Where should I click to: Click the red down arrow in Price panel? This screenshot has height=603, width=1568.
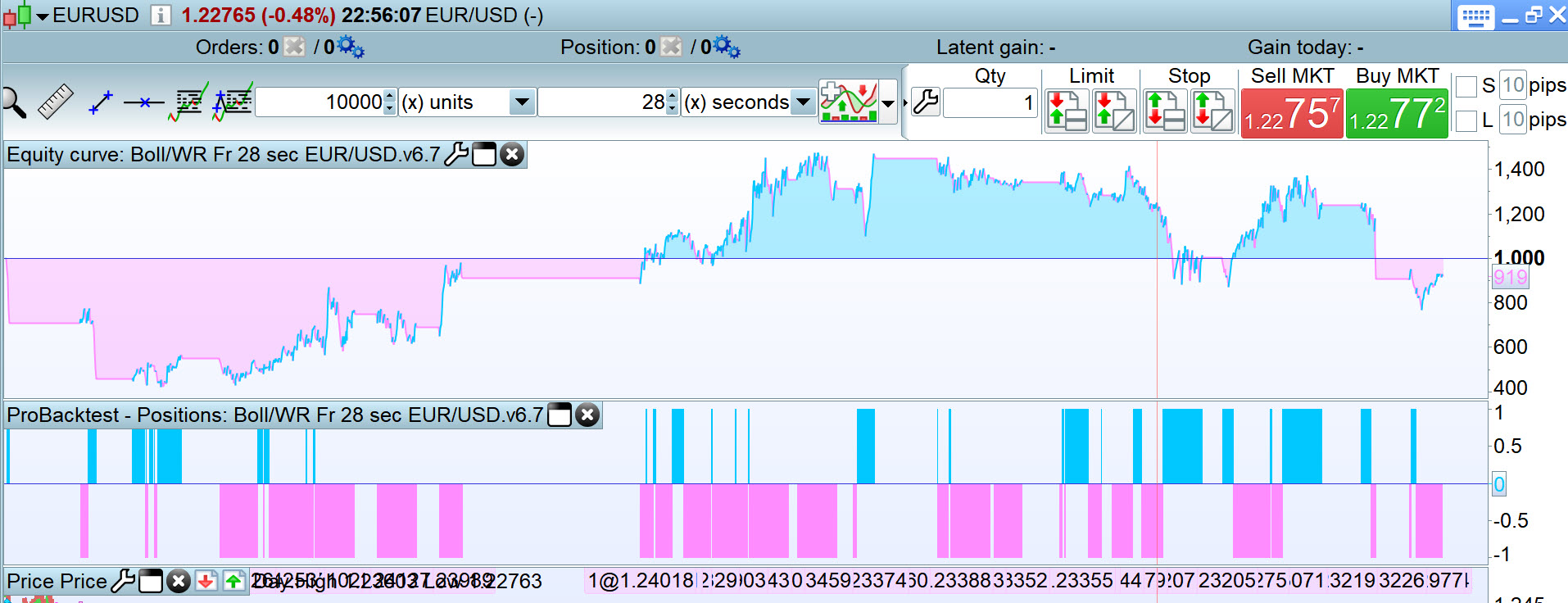206,581
